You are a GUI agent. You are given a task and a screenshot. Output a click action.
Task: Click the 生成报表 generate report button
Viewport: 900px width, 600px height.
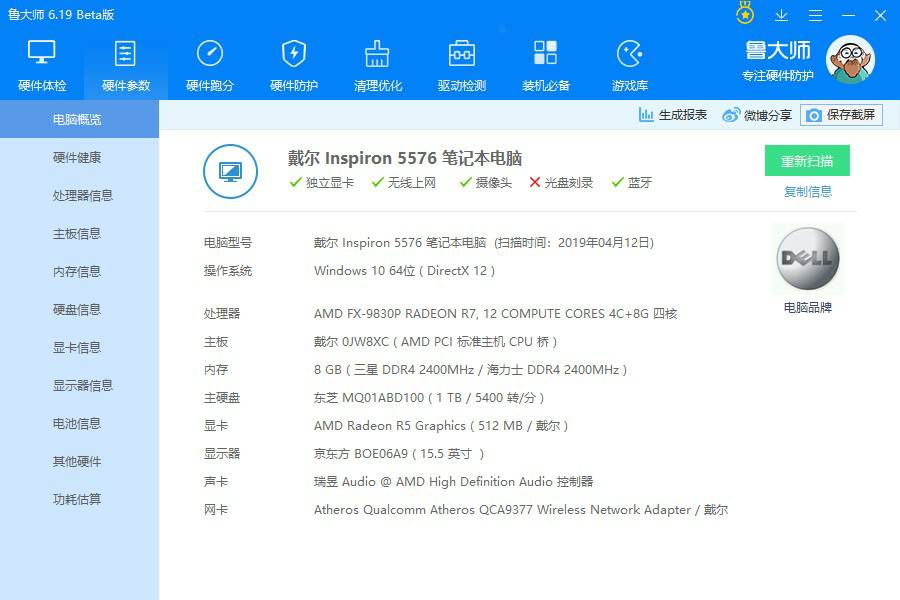673,115
